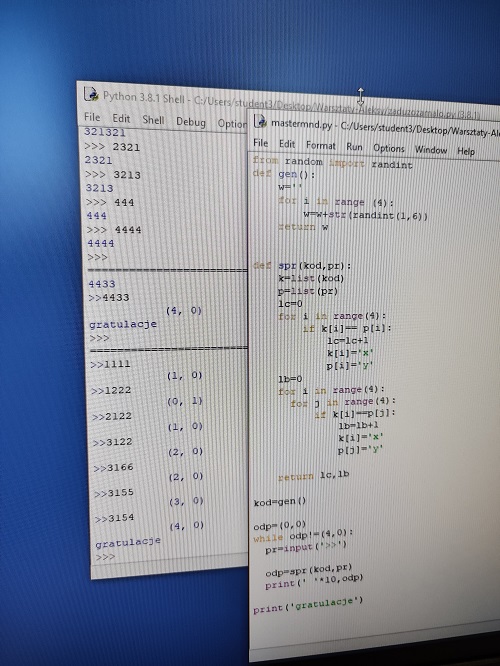Click the 'k=list(kod)' line
The height and width of the screenshot is (666, 500).
[311, 279]
